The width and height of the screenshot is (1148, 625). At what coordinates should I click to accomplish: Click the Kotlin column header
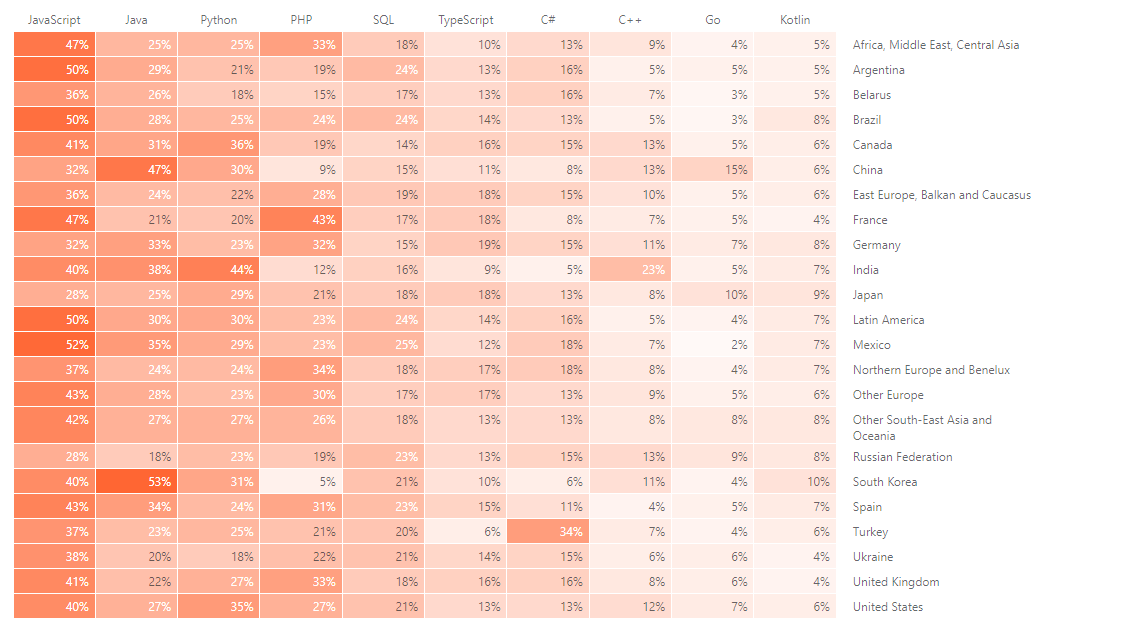[x=795, y=20]
